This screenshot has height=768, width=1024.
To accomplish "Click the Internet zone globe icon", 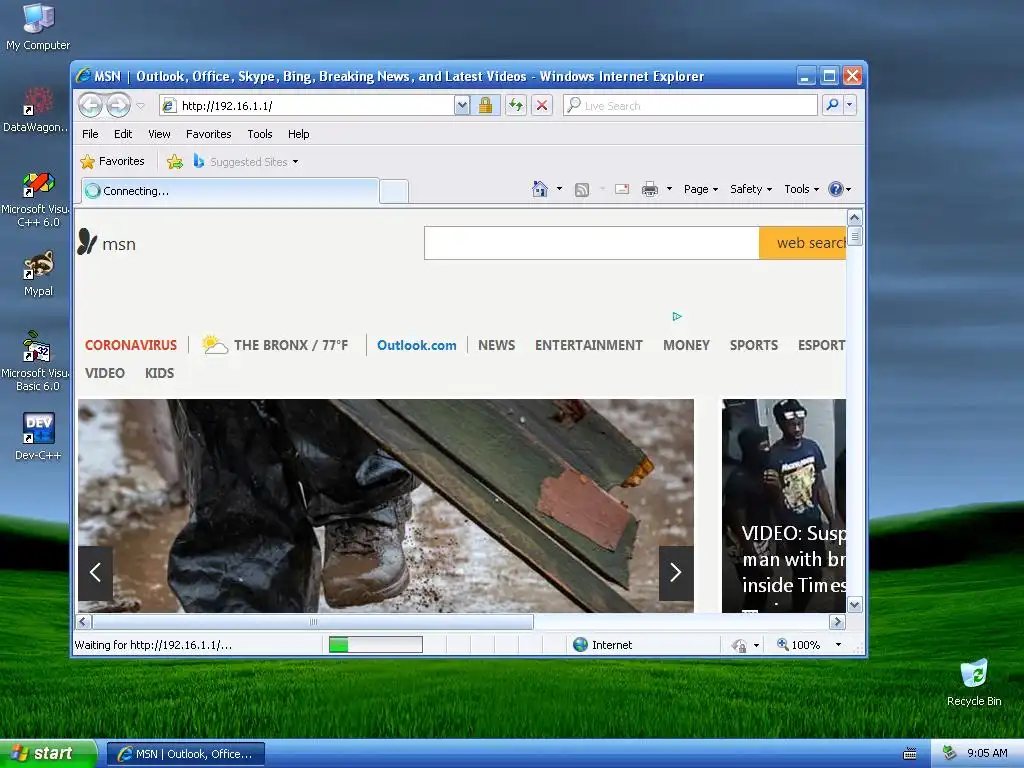I will coord(581,645).
